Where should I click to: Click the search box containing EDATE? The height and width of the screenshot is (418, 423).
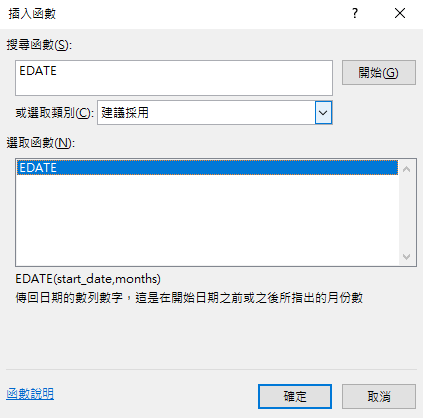click(174, 78)
